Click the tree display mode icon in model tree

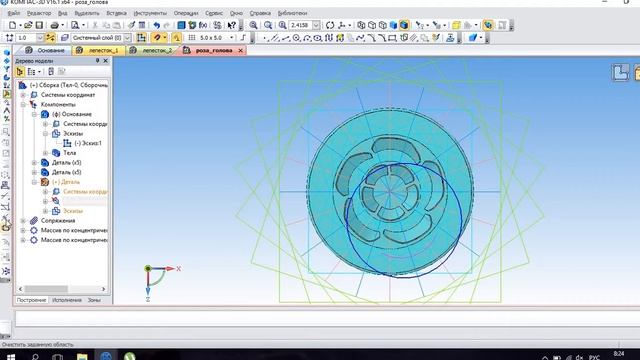[x=20, y=72]
